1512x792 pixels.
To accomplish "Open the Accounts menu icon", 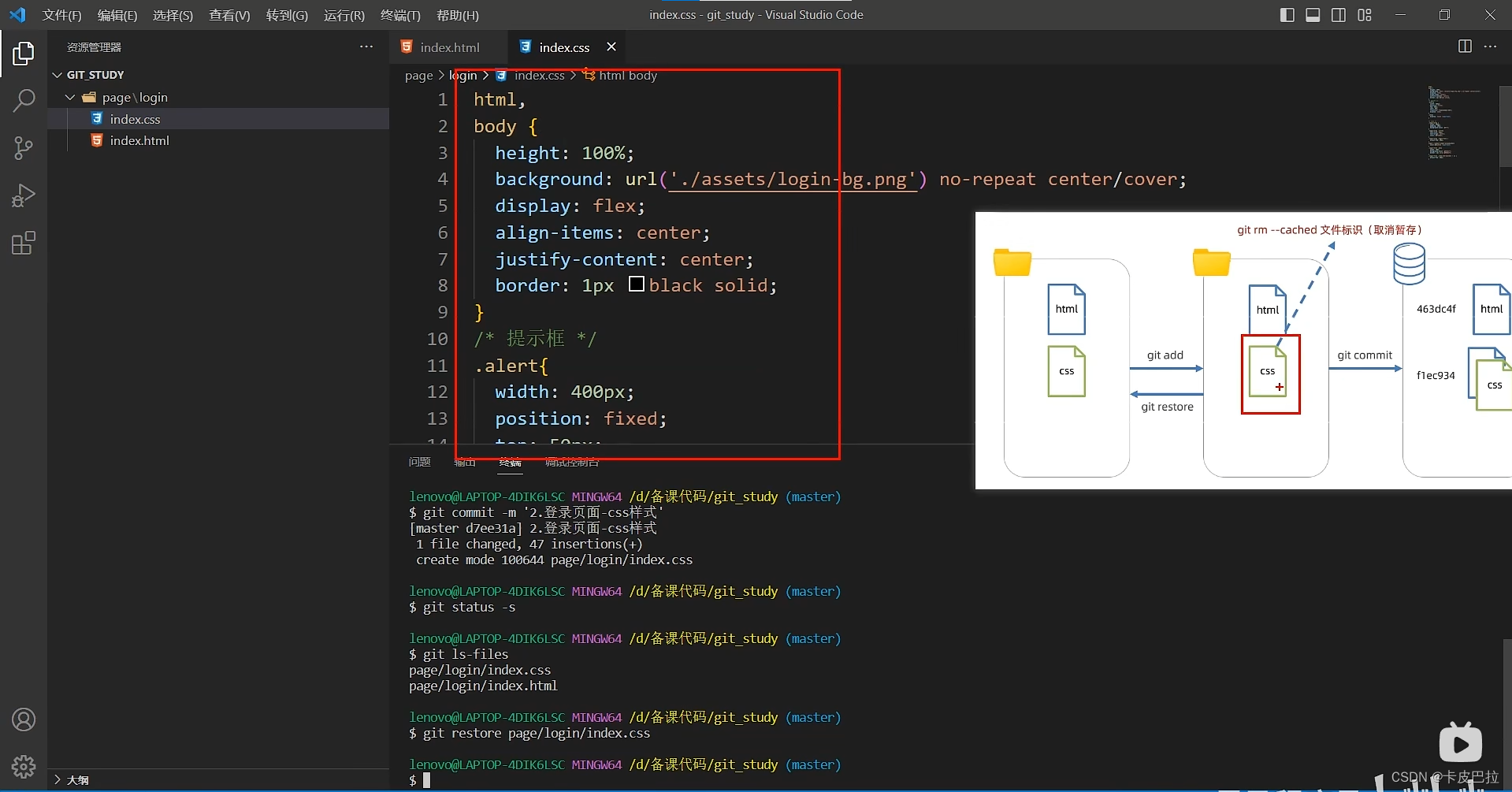I will pyautogui.click(x=24, y=719).
